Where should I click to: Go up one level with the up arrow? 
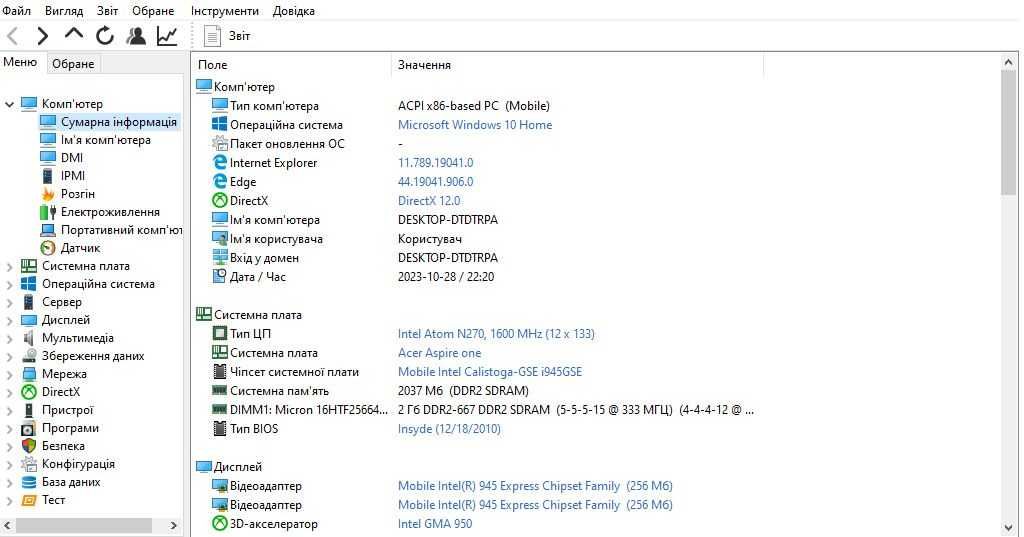point(74,33)
